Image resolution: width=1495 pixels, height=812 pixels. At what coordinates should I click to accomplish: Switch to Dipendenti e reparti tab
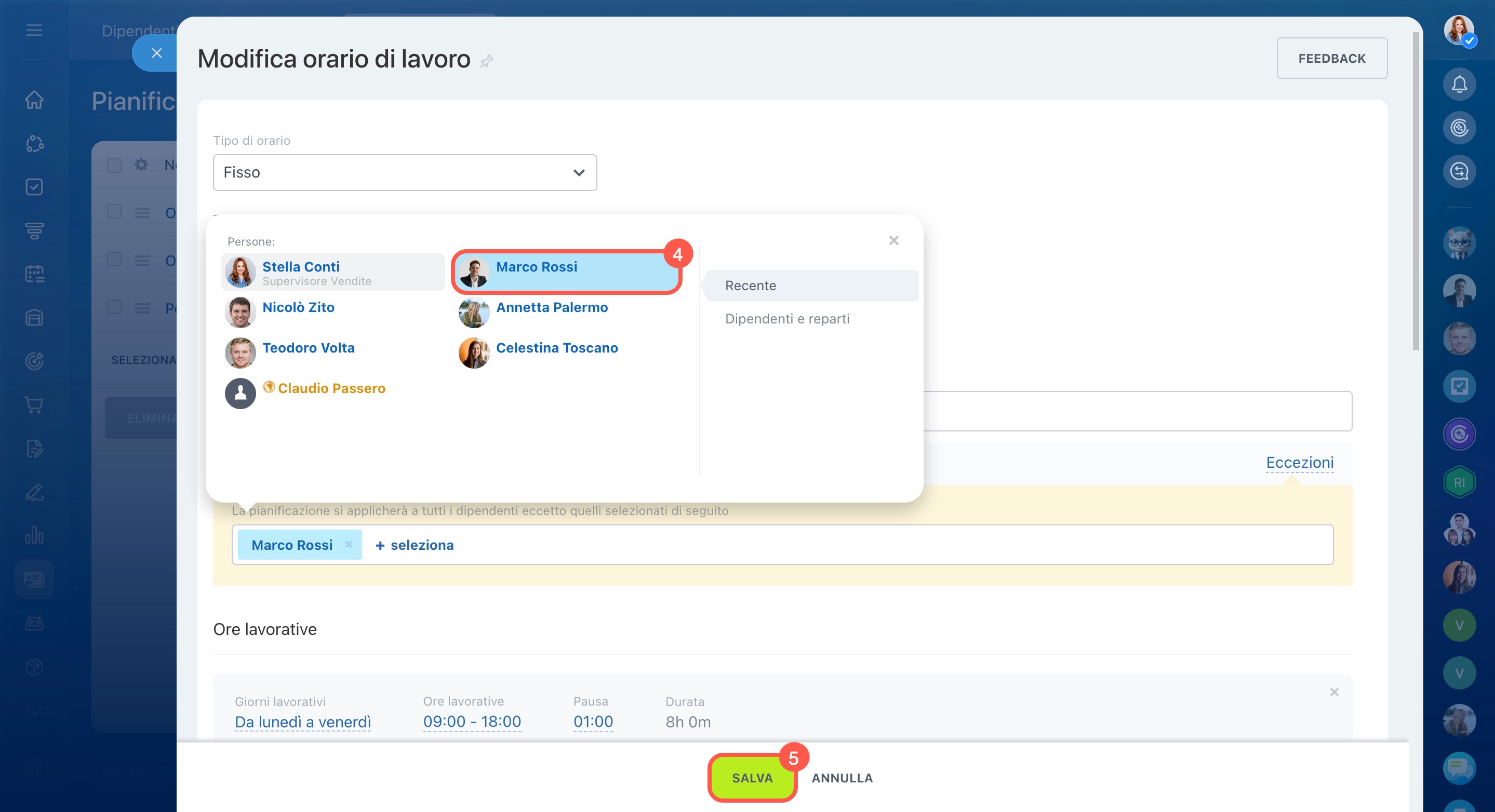point(786,318)
